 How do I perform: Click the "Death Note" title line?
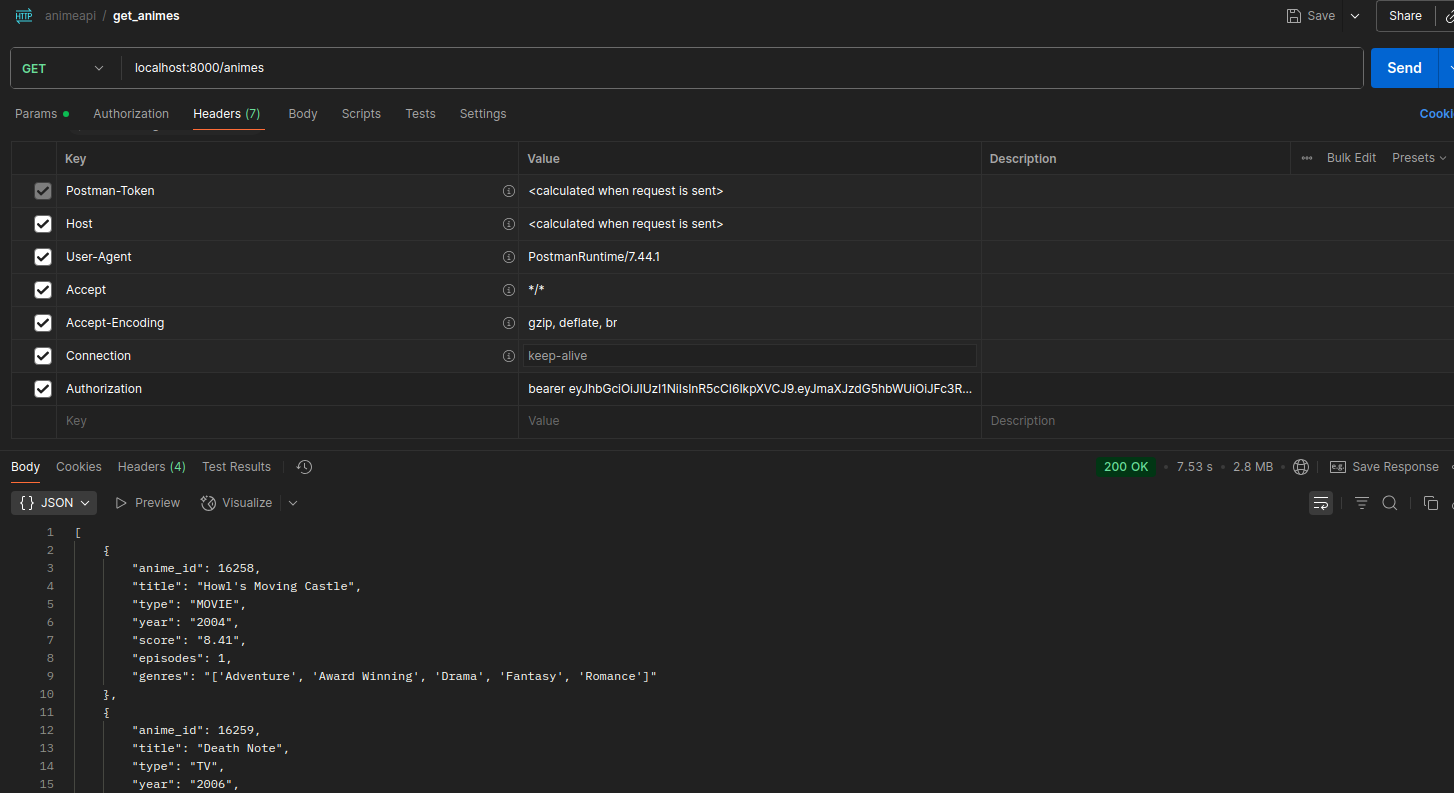click(x=211, y=748)
